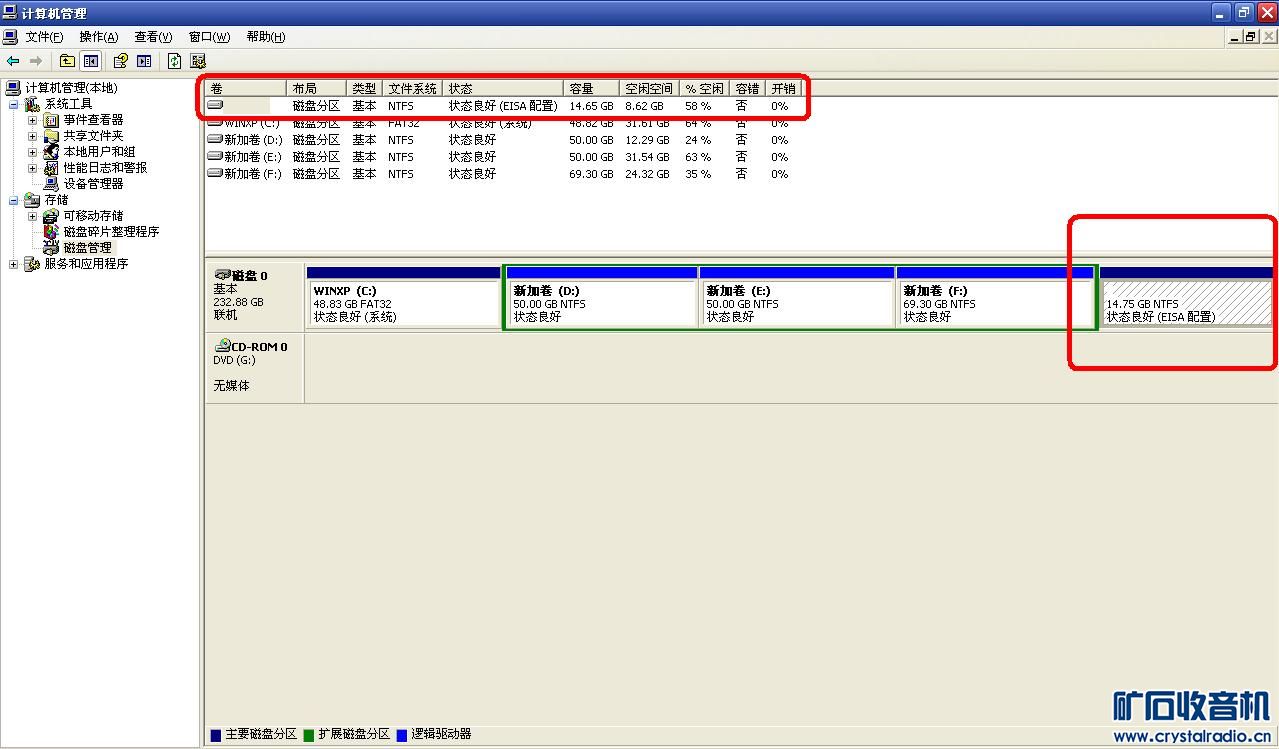
Task: Open the 操作(A) menu
Action: coord(99,37)
